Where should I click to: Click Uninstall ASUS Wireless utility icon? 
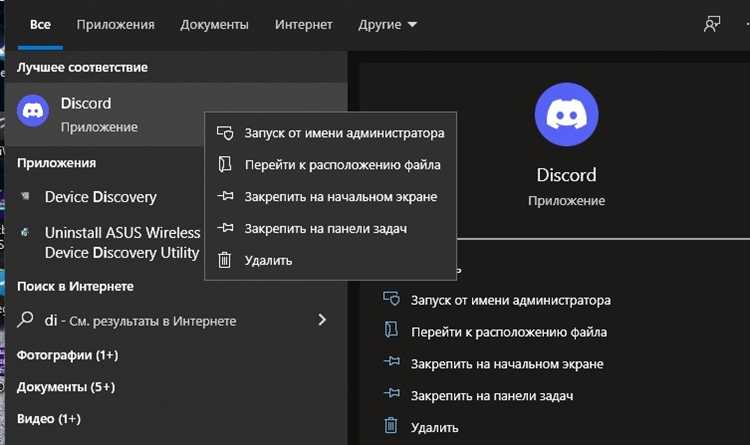tap(25, 233)
